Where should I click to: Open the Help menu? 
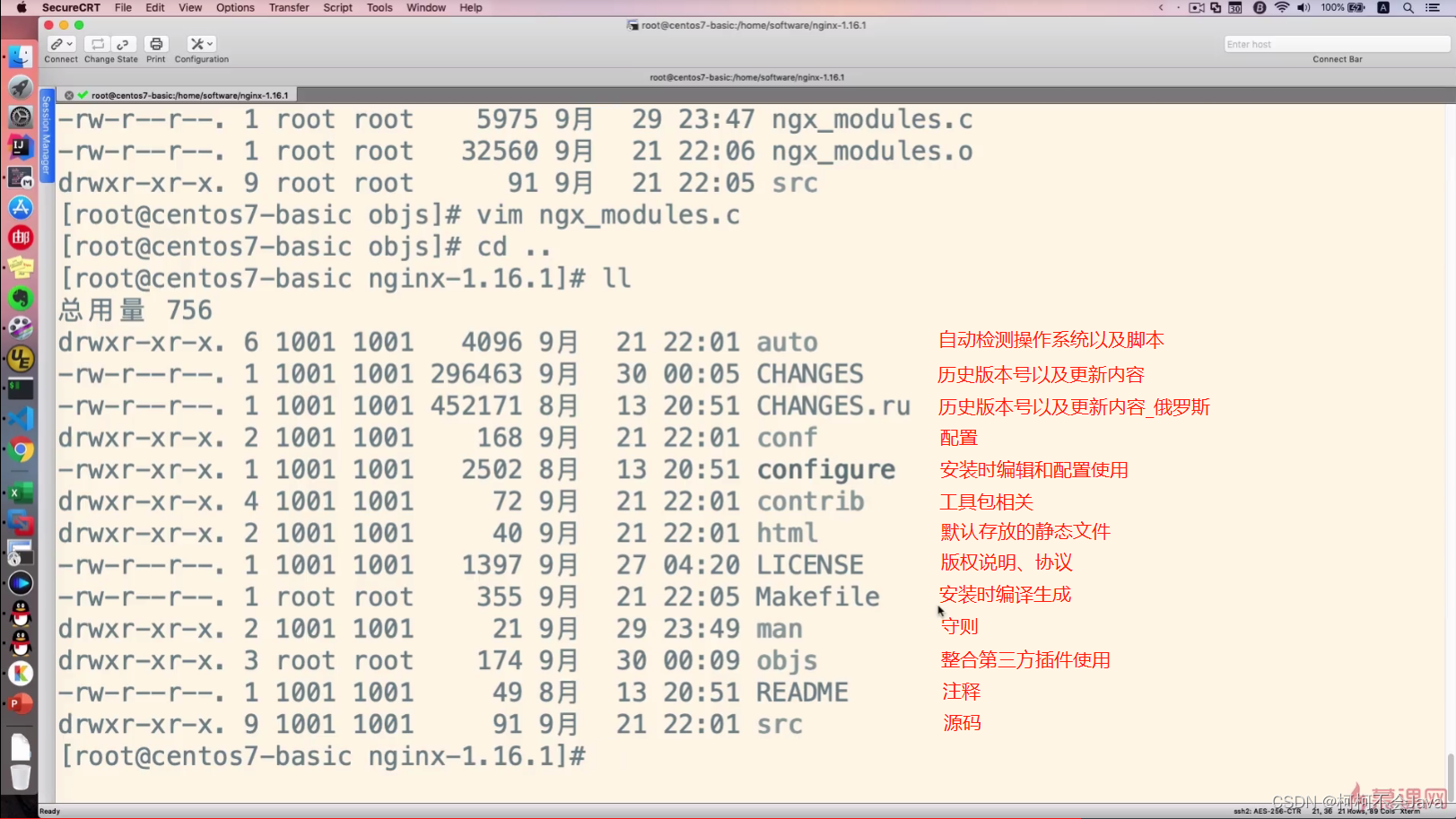pyautogui.click(x=471, y=7)
